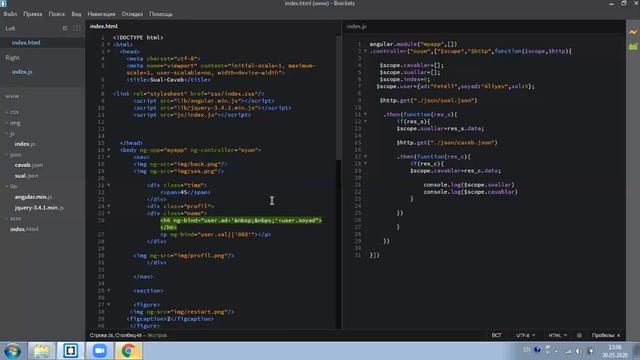Click the network signal tray icon
The image size is (640, 360).
568,351
